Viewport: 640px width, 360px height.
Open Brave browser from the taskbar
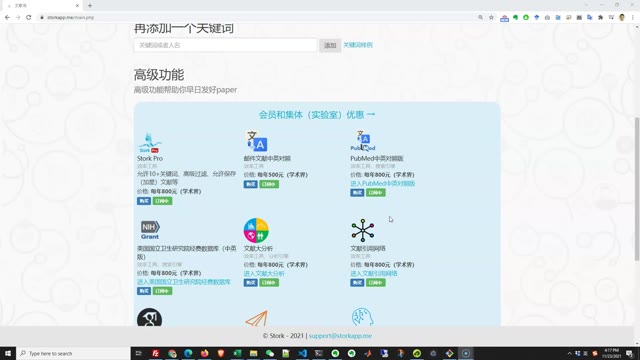(x=221, y=353)
